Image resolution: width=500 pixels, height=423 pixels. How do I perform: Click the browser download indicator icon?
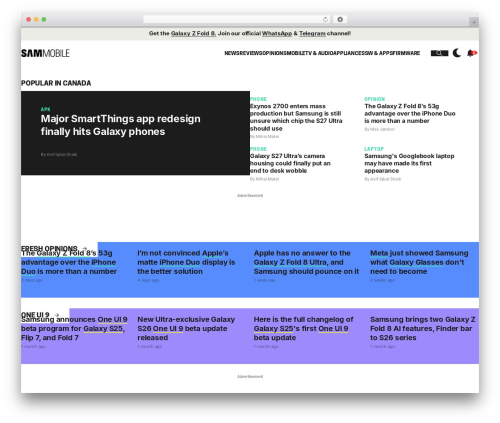pos(340,20)
